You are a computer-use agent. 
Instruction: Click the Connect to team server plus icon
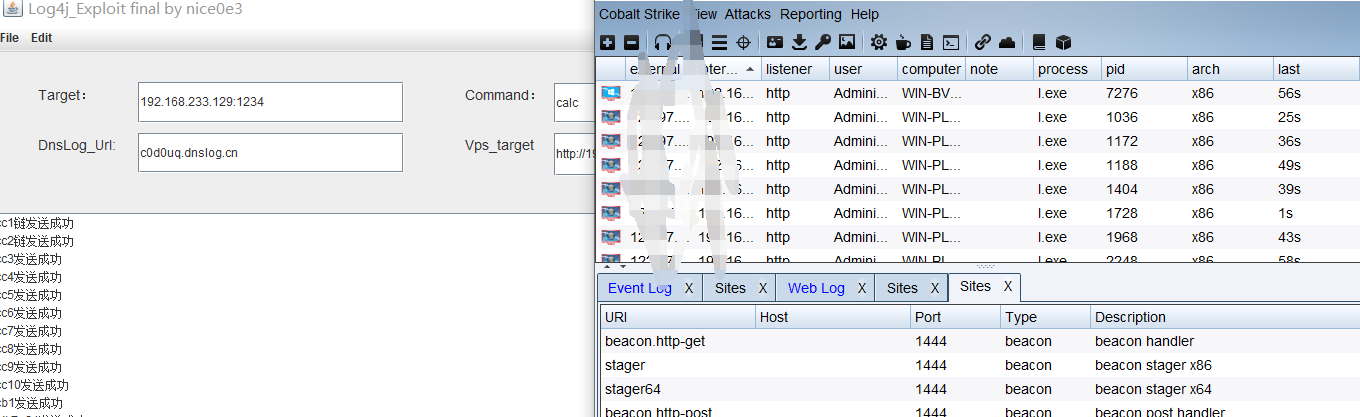point(607,42)
